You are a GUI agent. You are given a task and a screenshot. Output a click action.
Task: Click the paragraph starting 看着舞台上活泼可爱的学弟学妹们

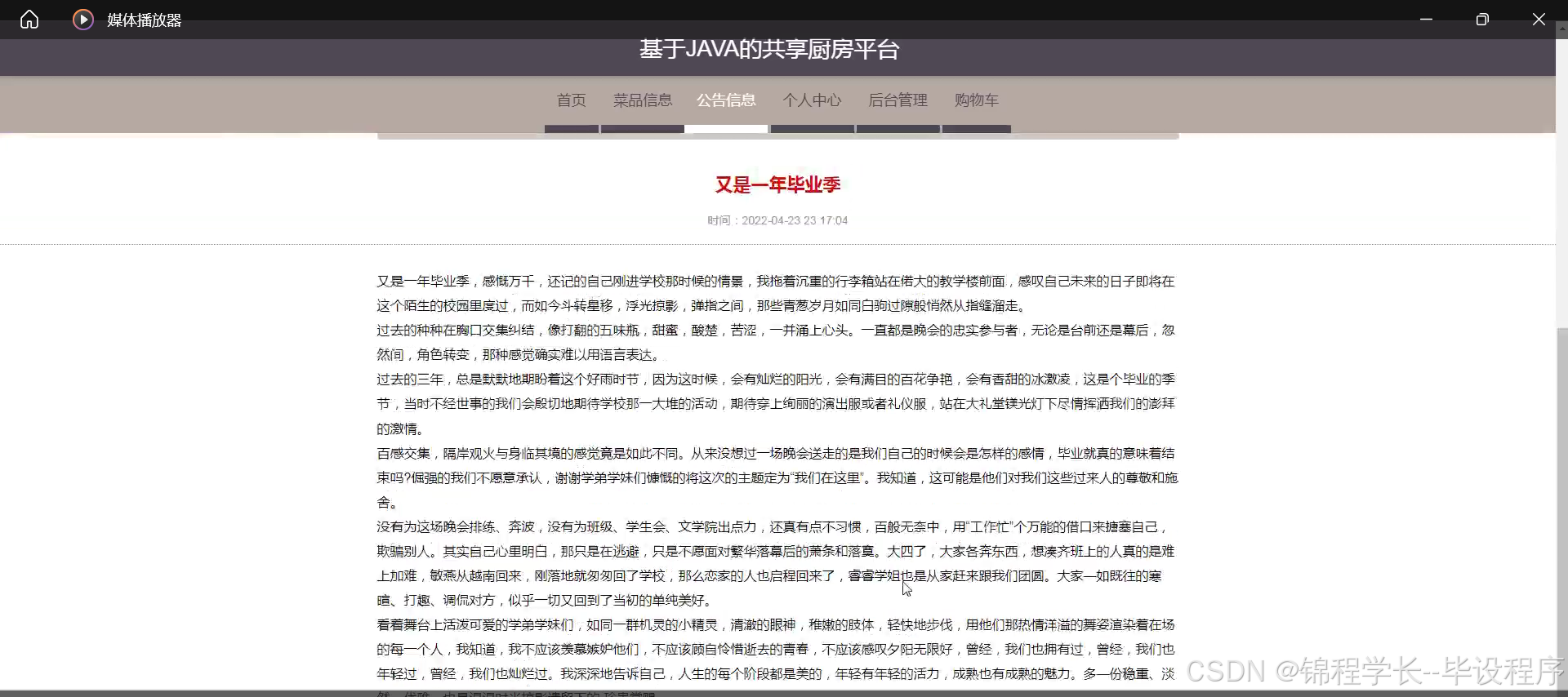[x=776, y=658]
